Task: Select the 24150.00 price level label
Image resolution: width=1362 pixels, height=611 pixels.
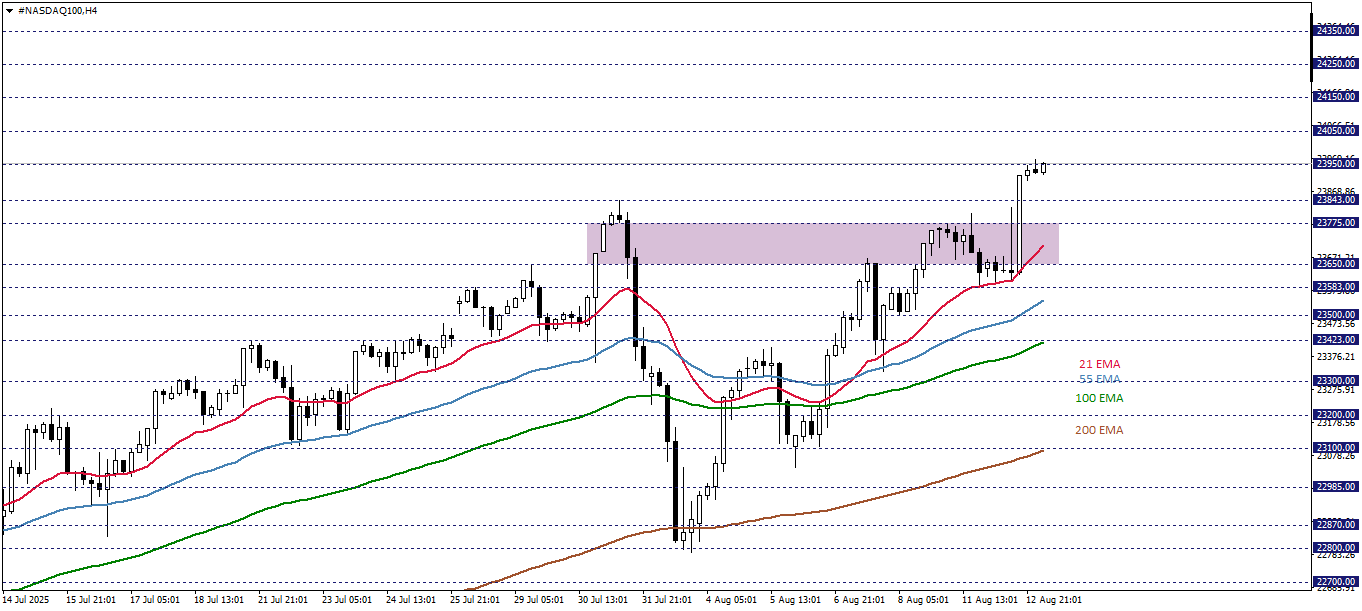Action: 1335,97
